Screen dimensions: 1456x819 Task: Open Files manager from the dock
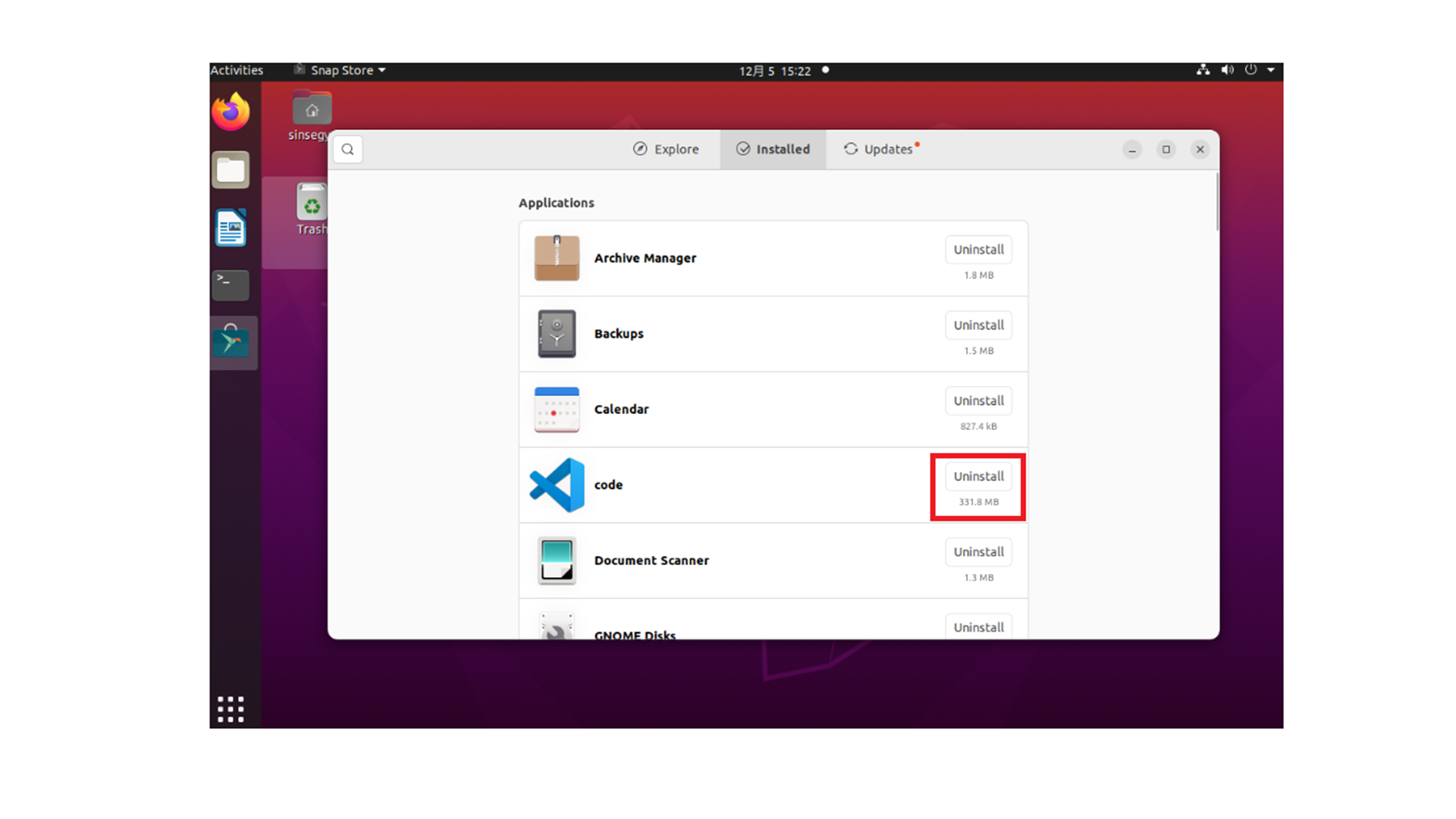point(231,170)
